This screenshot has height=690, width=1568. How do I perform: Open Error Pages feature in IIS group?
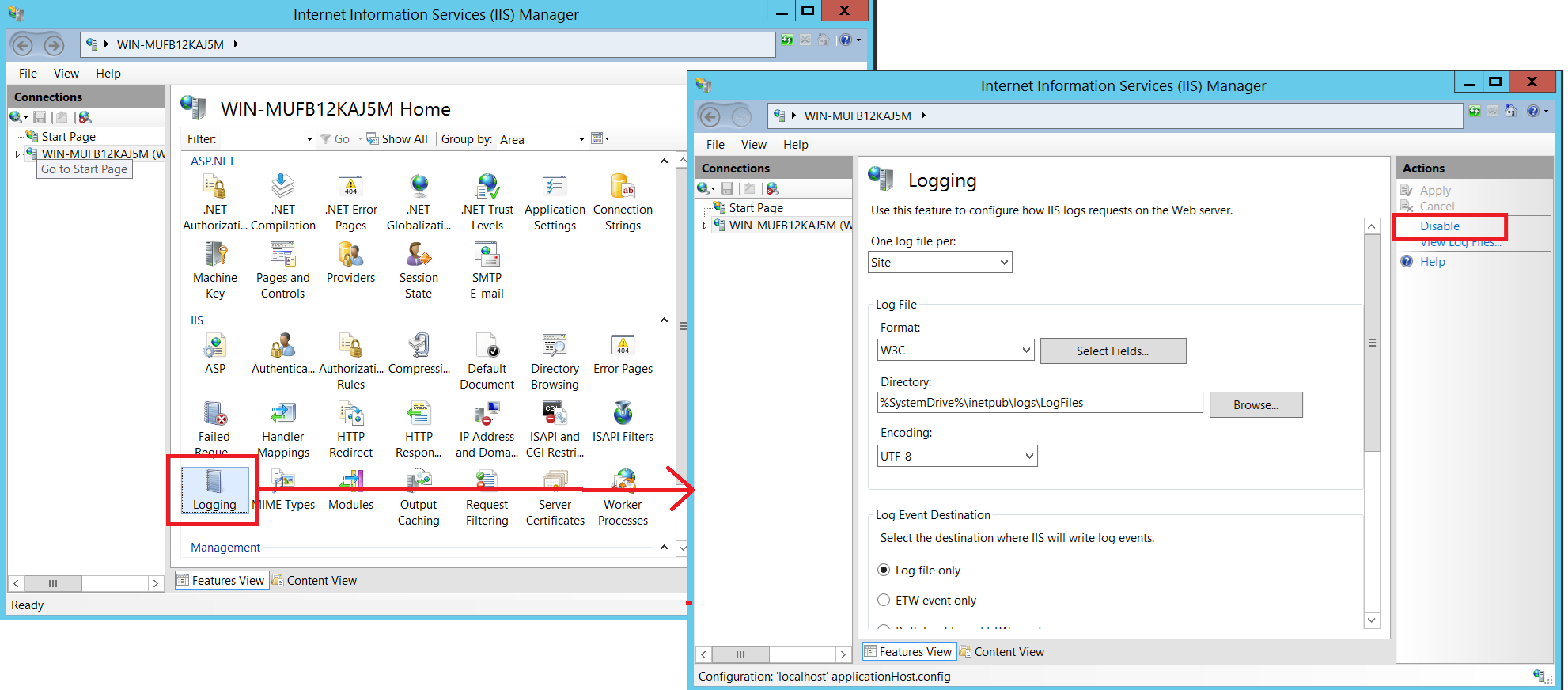[623, 354]
